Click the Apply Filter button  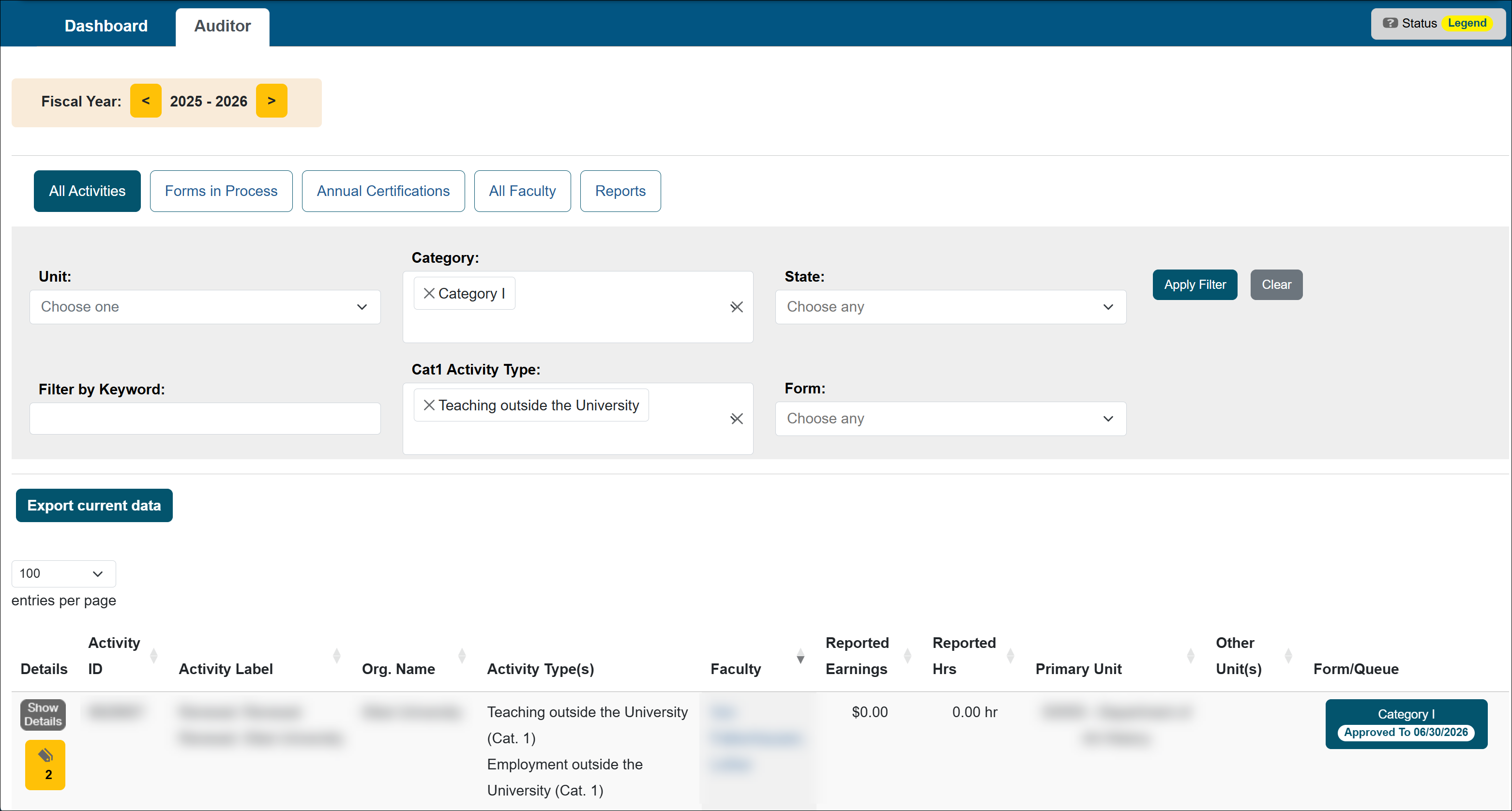(1194, 285)
